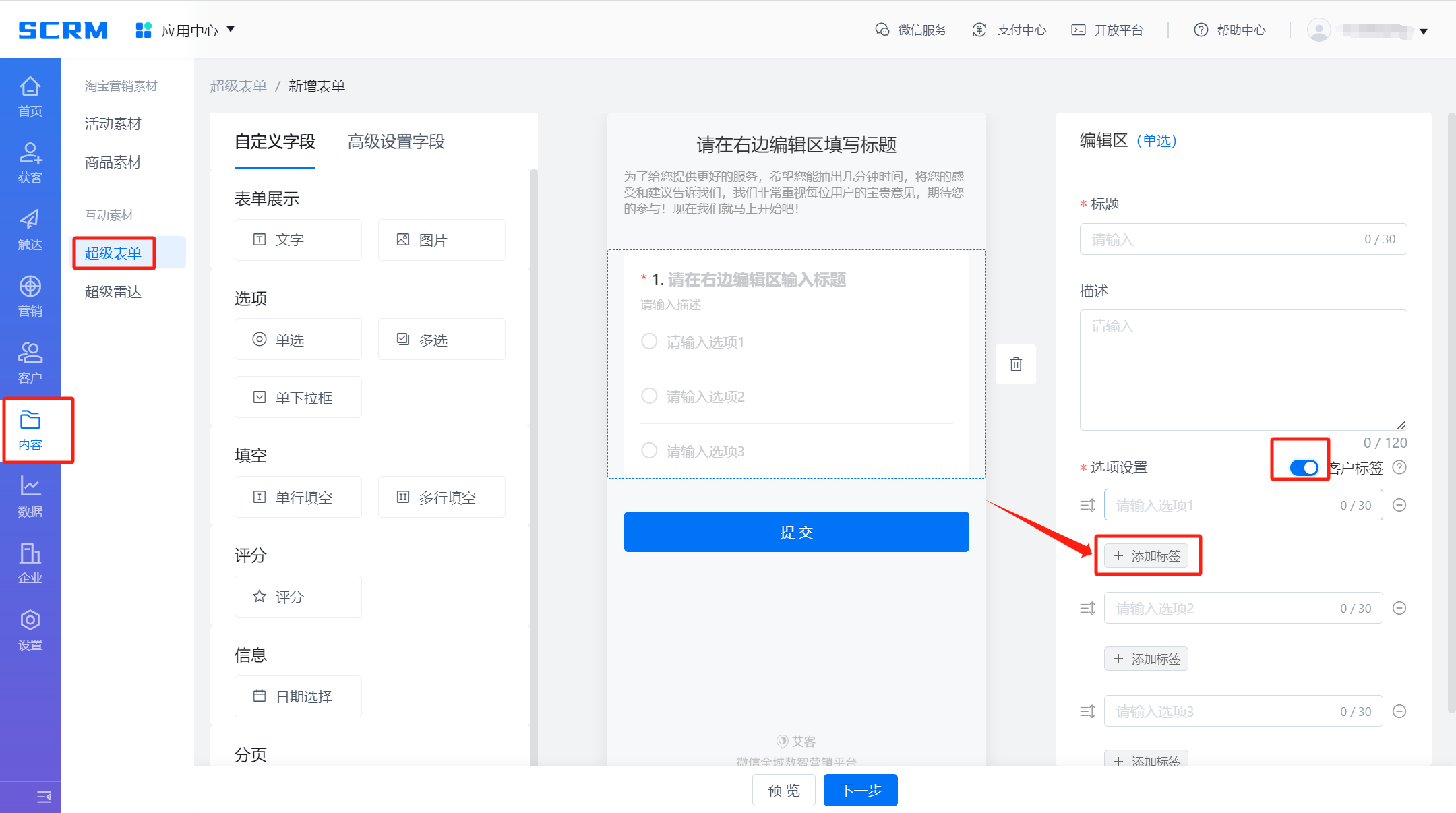This screenshot has width=1456, height=813.
Task: Collapse the sidebar using bottom-left menu icon
Action: tap(44, 797)
